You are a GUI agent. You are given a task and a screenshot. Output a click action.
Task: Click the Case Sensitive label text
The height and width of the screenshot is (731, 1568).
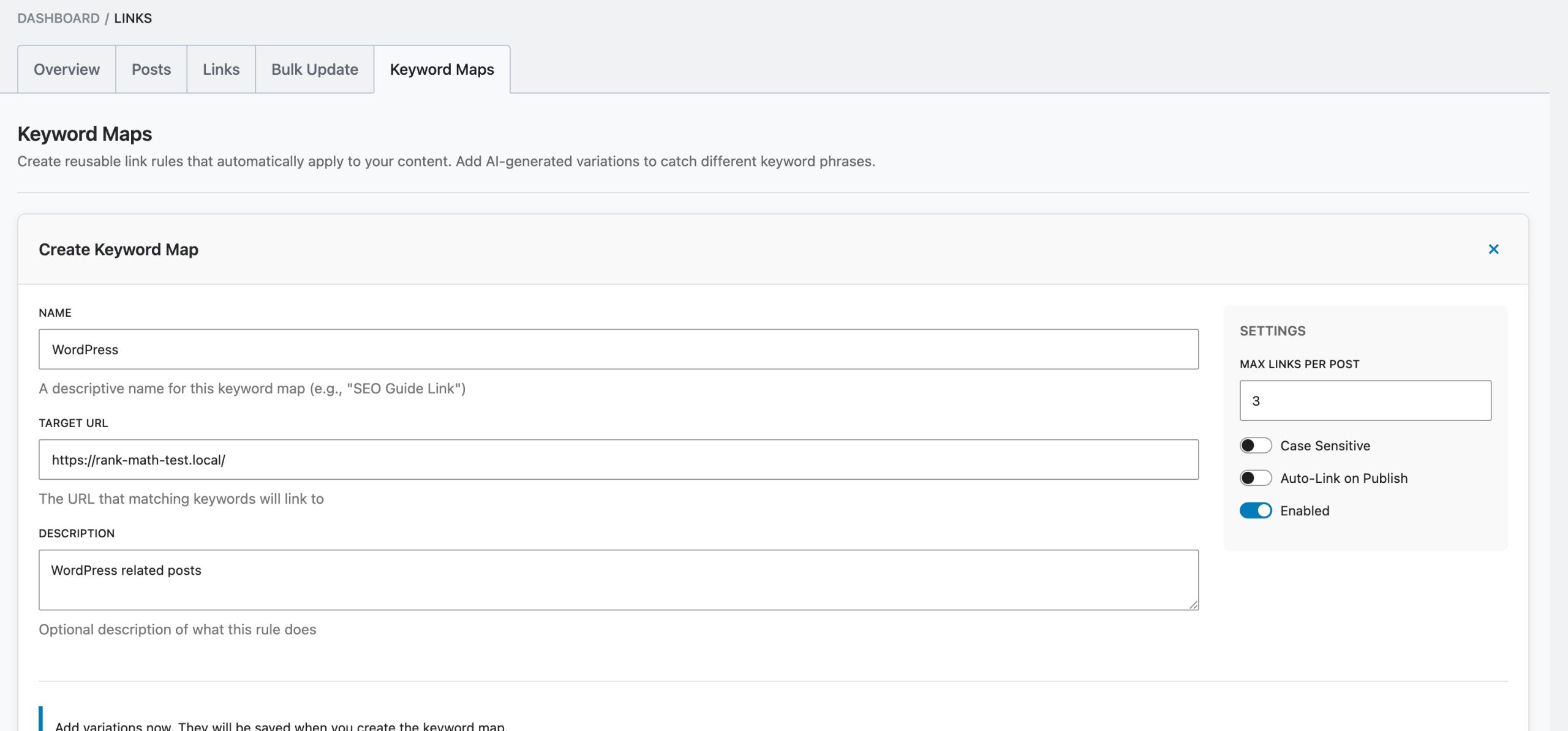point(1325,445)
